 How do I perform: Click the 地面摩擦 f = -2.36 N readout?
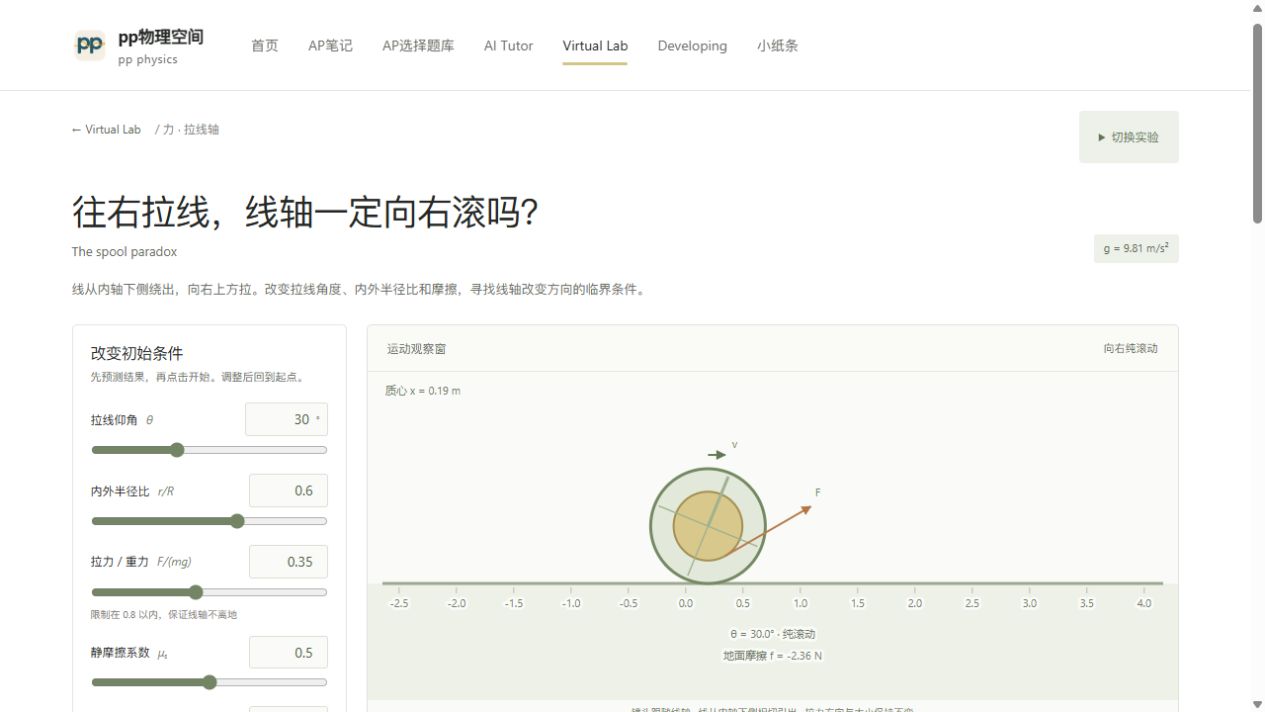tap(772, 656)
